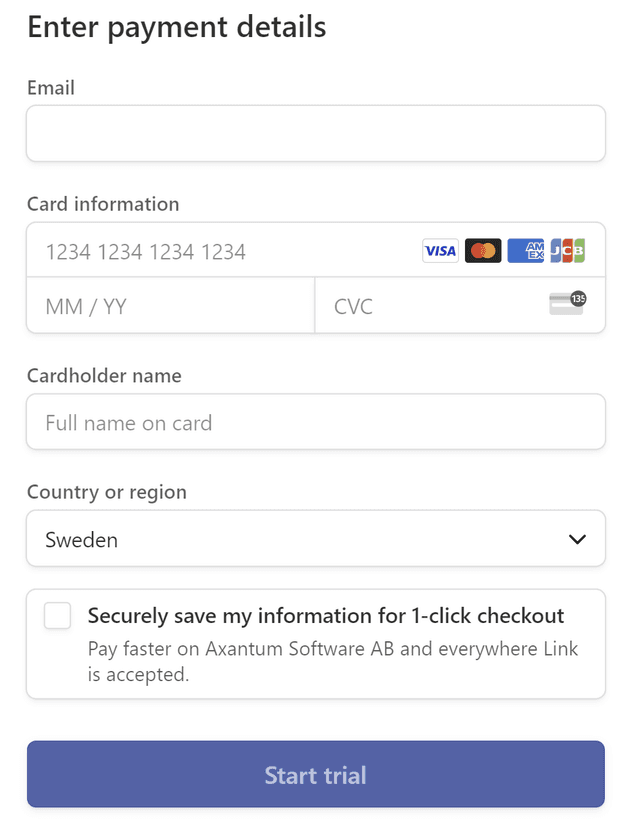Image resolution: width=640 pixels, height=827 pixels.
Task: Click the Link checkout description text
Action: [x=333, y=661]
